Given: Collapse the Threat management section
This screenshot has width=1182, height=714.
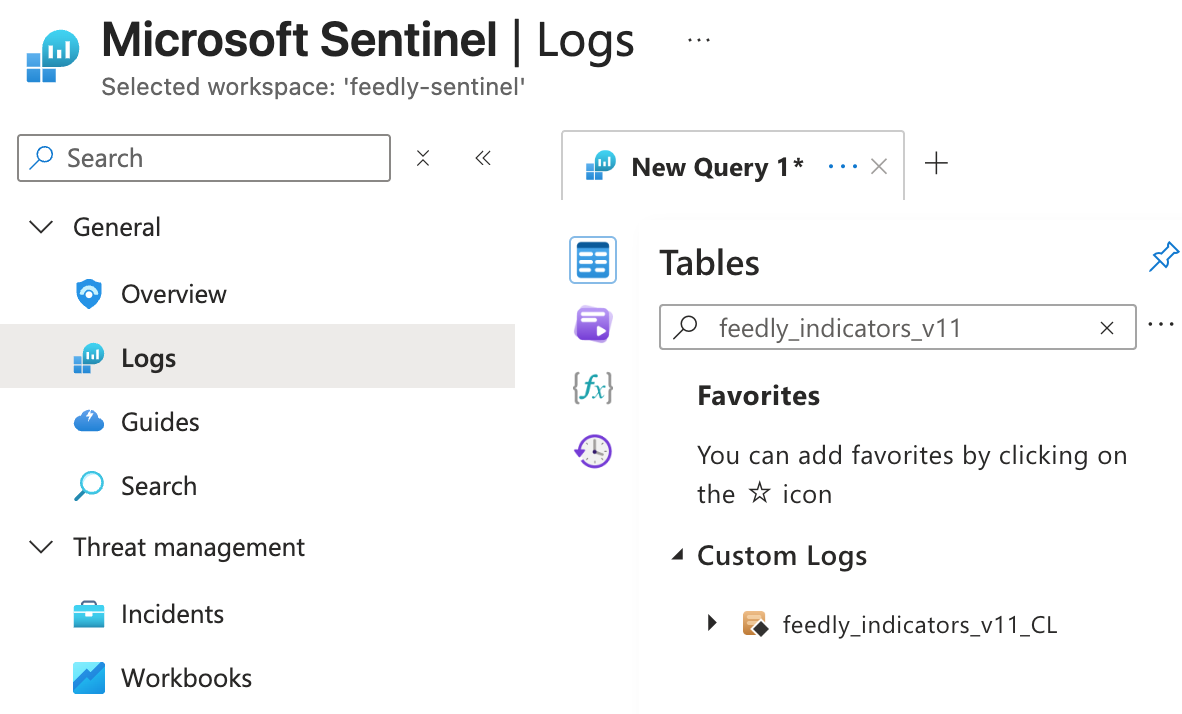Looking at the screenshot, I should pos(41,548).
